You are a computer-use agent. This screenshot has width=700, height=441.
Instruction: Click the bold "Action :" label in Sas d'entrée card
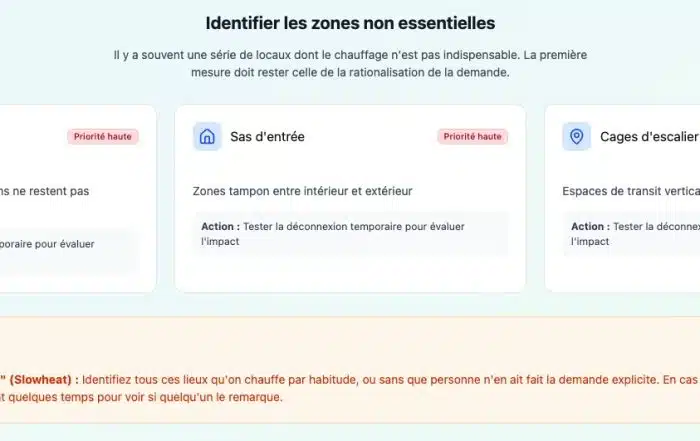tap(221, 226)
